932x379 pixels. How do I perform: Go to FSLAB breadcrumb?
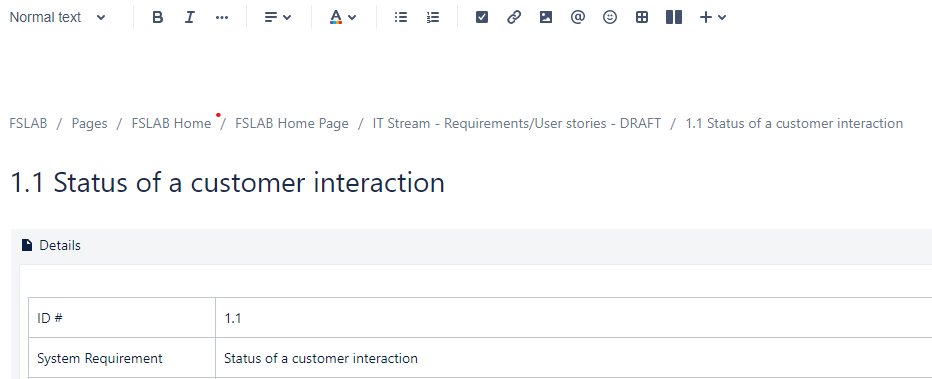click(29, 124)
